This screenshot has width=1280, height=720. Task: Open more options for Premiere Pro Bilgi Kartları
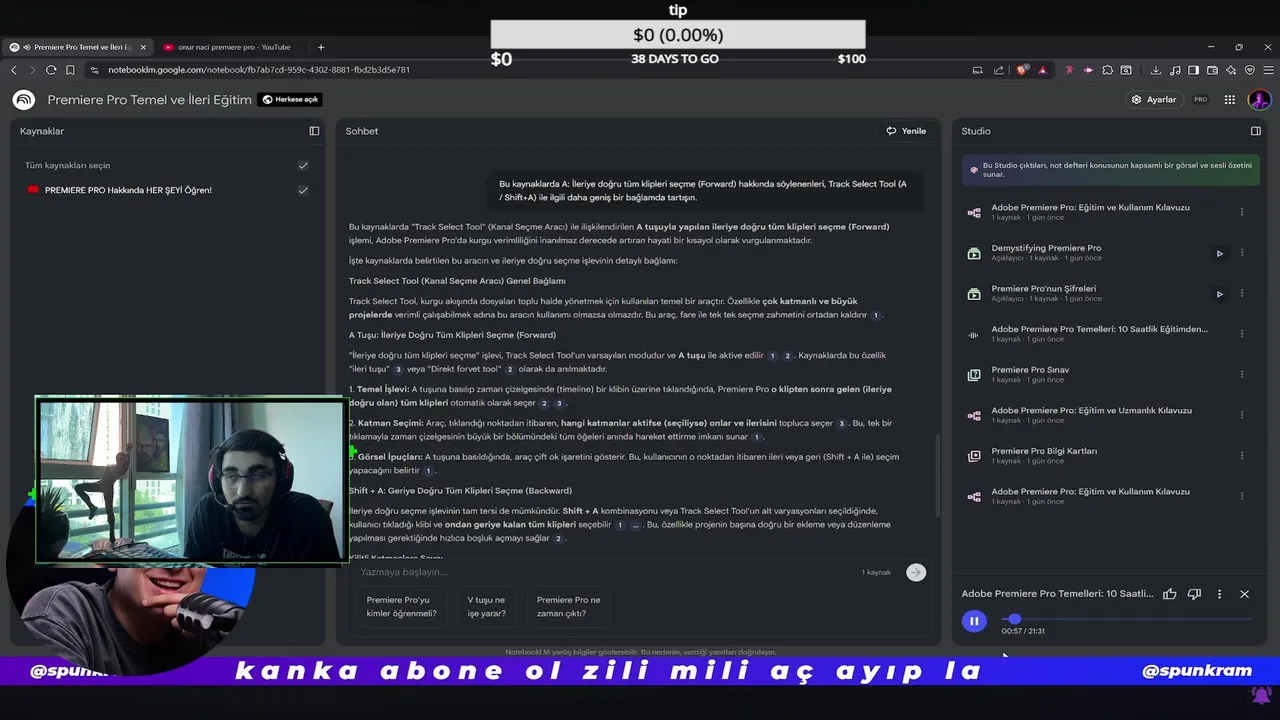tap(1242, 456)
